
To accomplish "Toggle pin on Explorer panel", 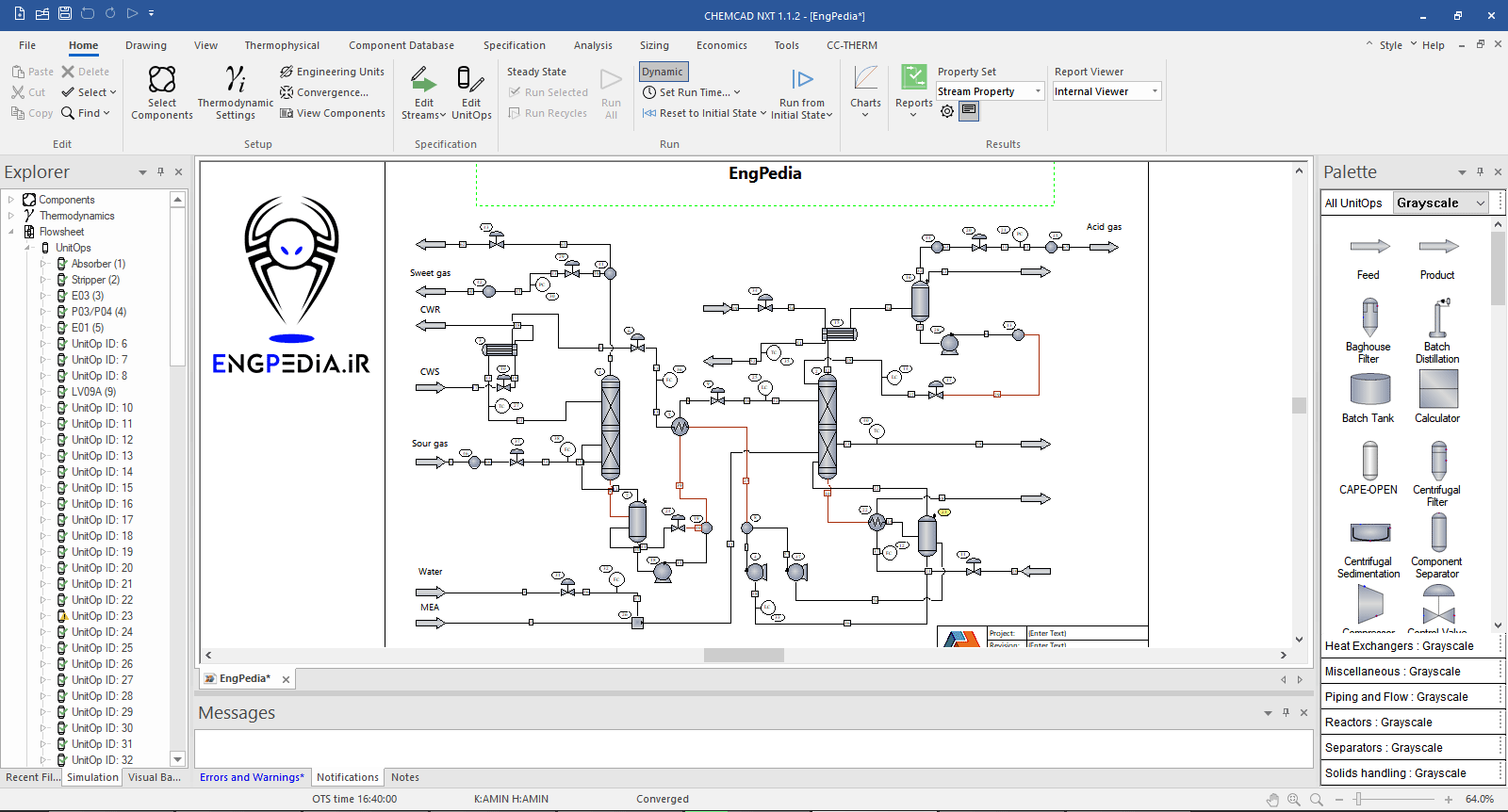I will (x=160, y=171).
